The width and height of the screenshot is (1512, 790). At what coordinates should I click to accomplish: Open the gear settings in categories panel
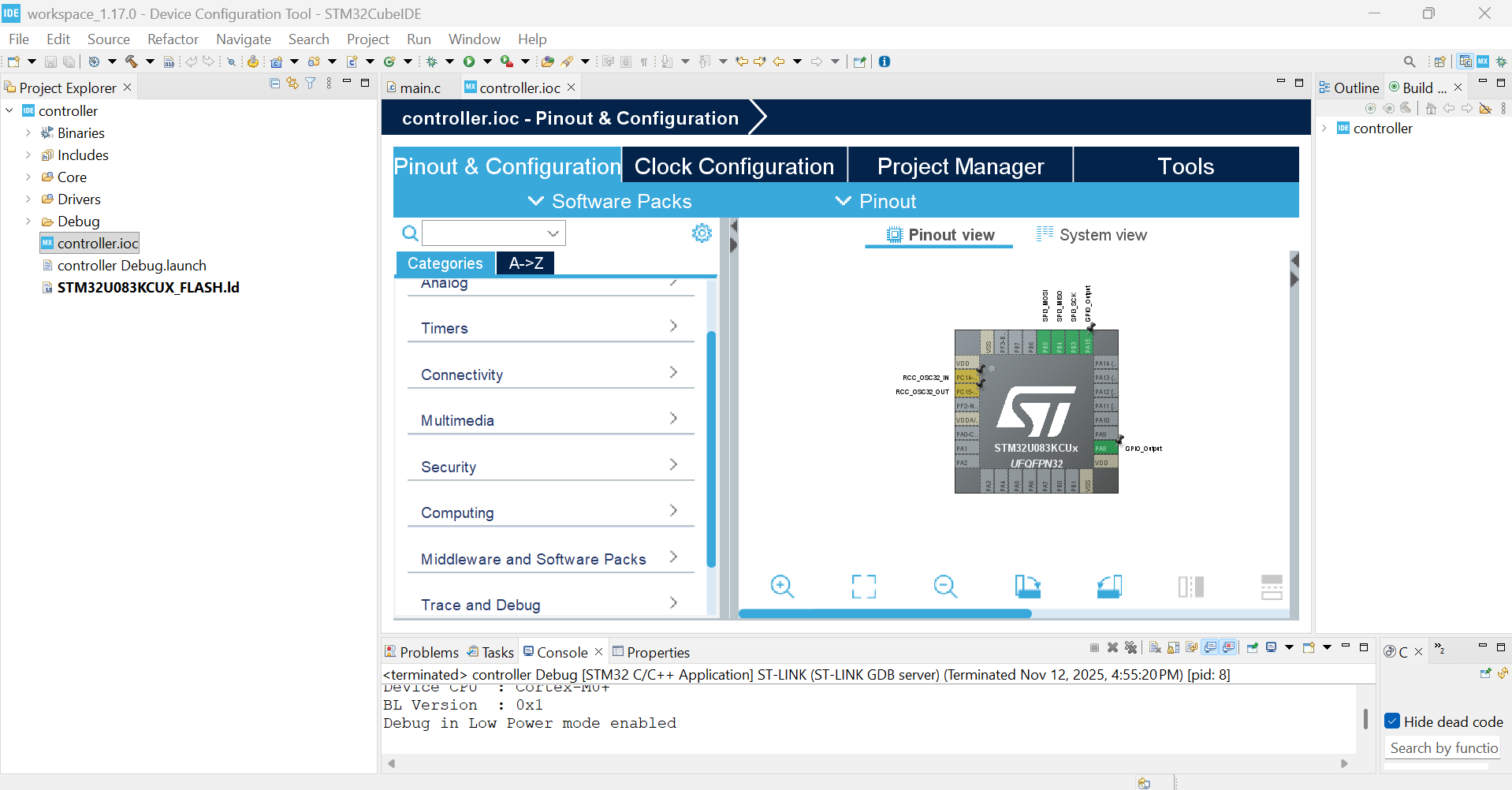pos(702,233)
